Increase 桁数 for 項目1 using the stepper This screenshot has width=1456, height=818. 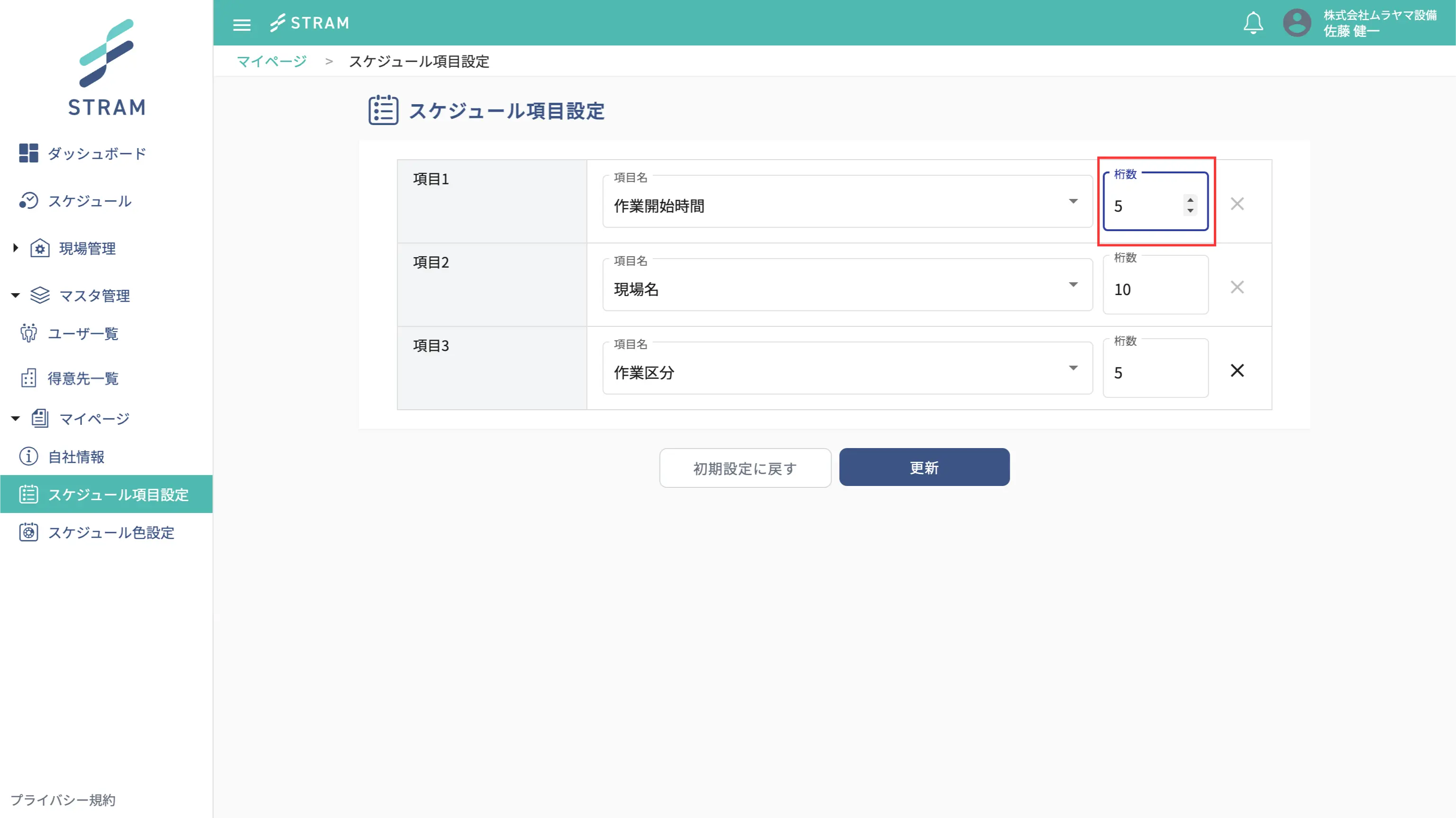[1190, 199]
